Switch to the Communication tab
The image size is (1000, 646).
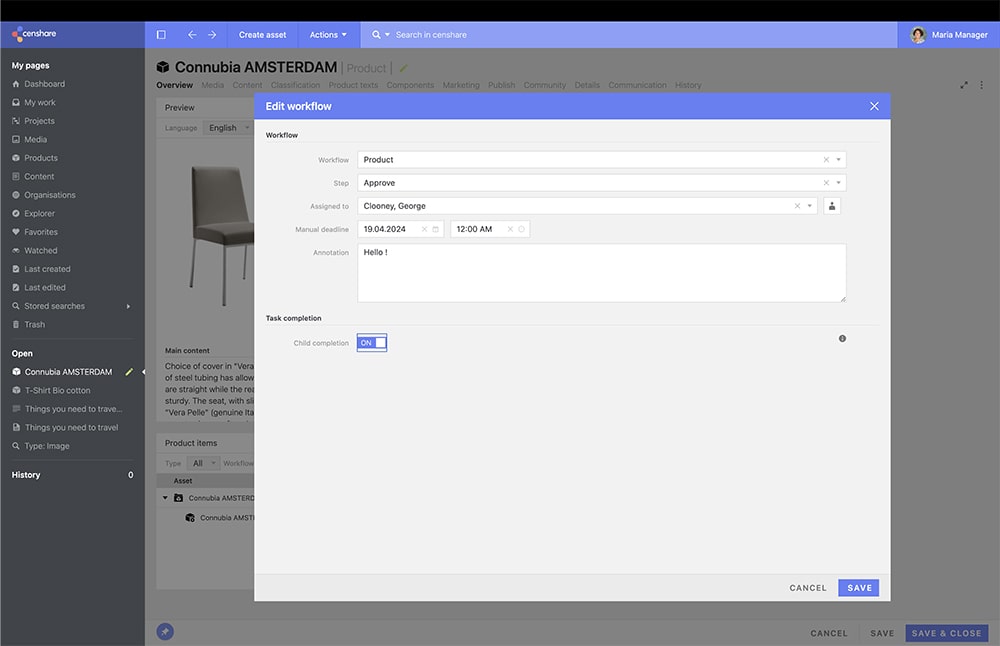coord(637,85)
